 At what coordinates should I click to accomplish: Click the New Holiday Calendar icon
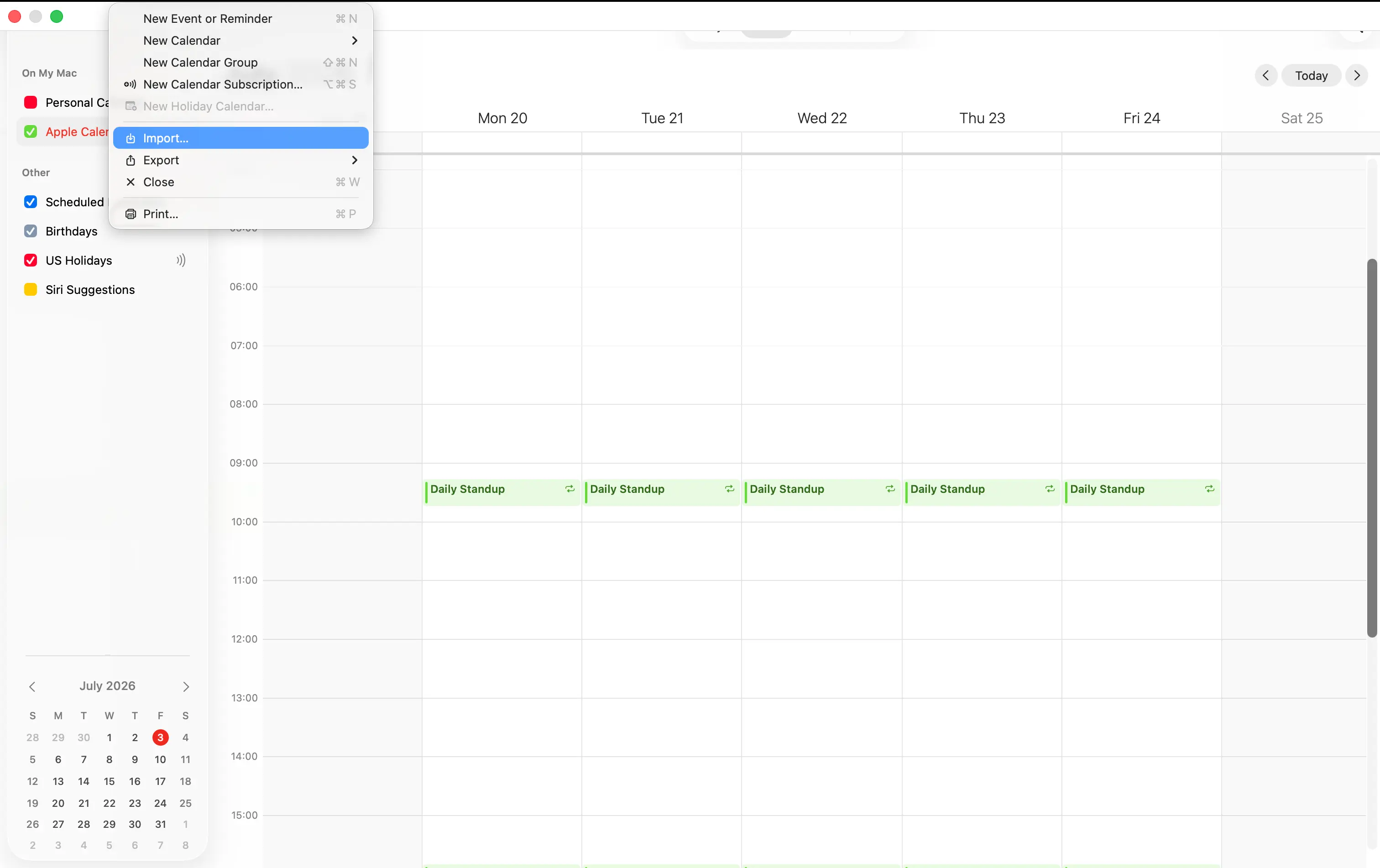click(131, 106)
